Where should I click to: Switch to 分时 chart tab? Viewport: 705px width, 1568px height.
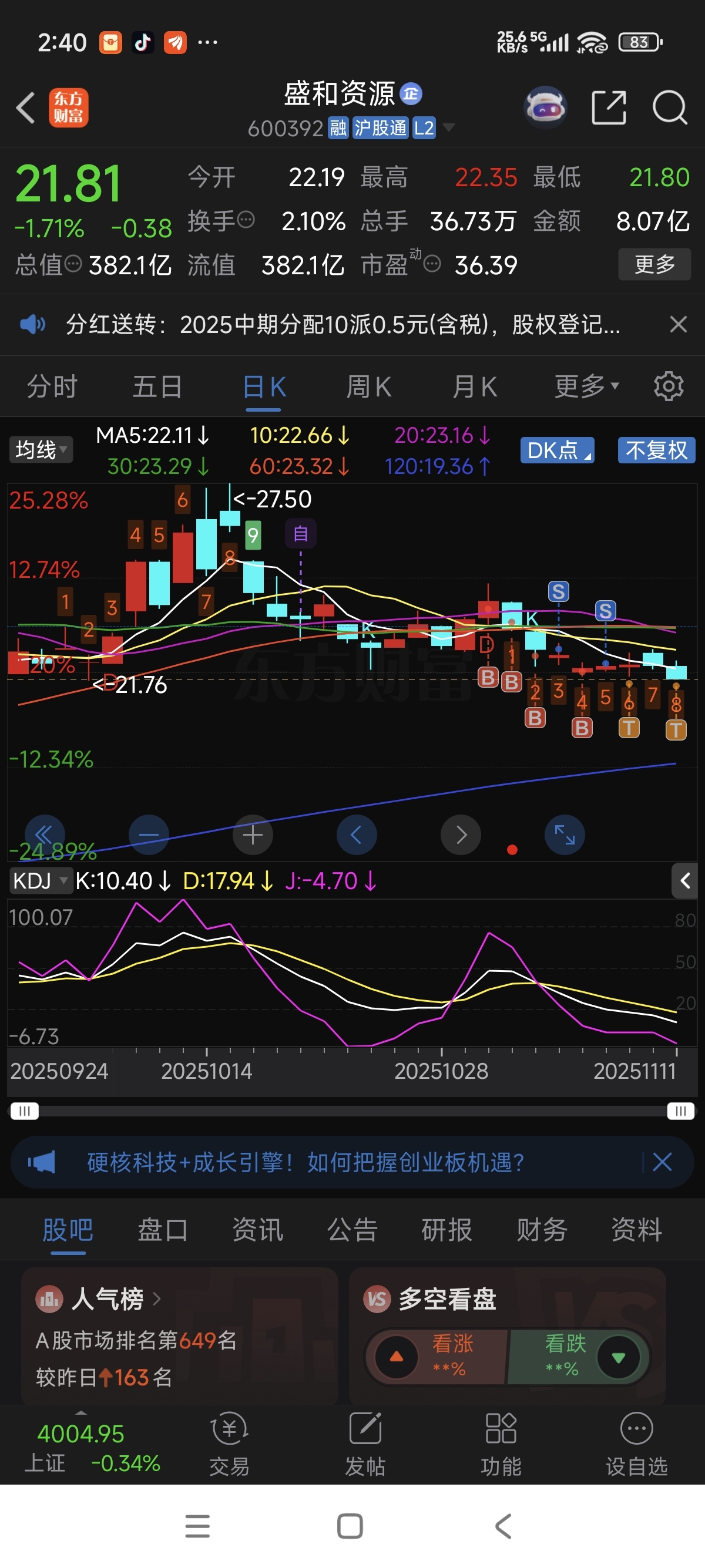pos(52,386)
